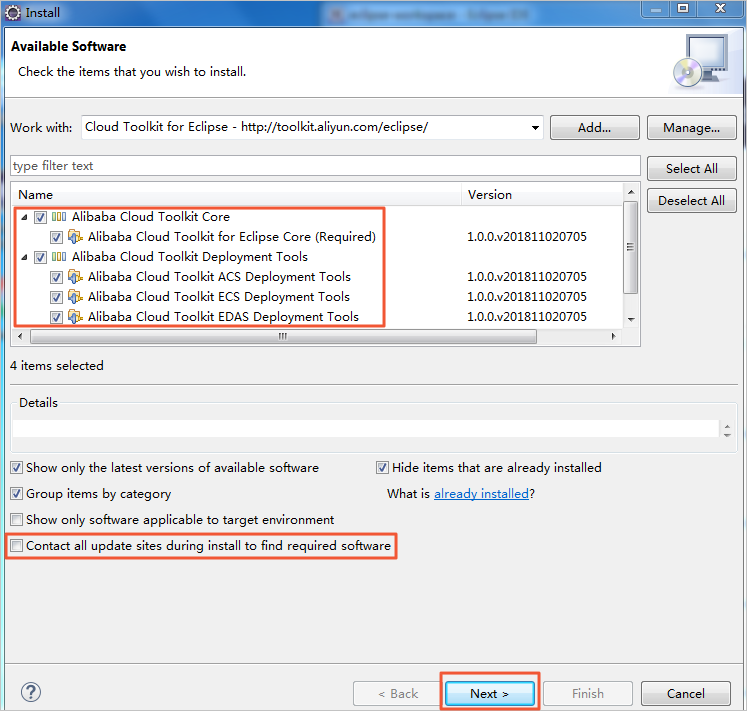Image resolution: width=747 pixels, height=711 pixels.
Task: Collapse the Alibaba Cloud Toolkit Core tree node
Action: [24, 217]
